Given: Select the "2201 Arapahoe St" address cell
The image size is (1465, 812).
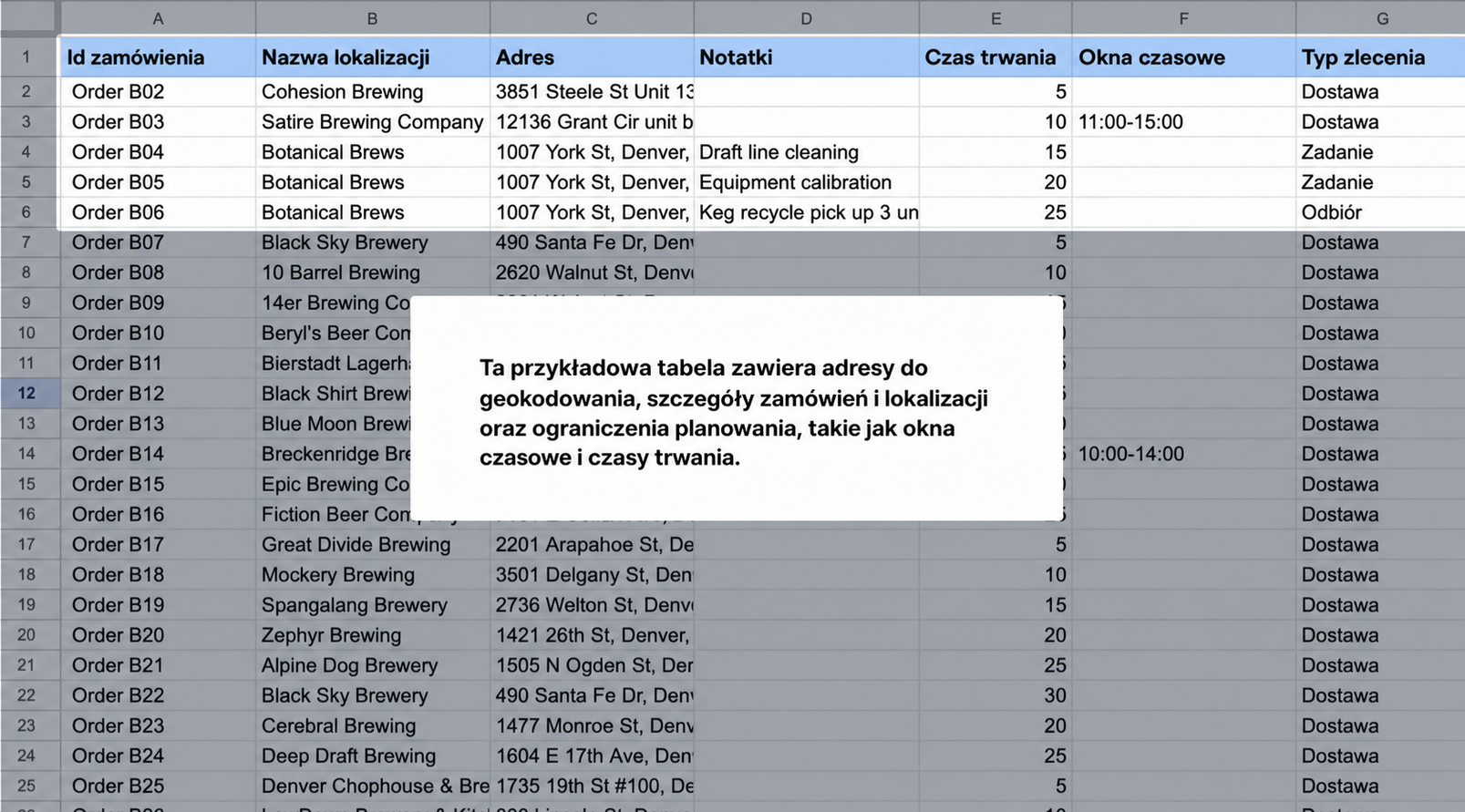Looking at the screenshot, I should pyautogui.click(x=592, y=545).
